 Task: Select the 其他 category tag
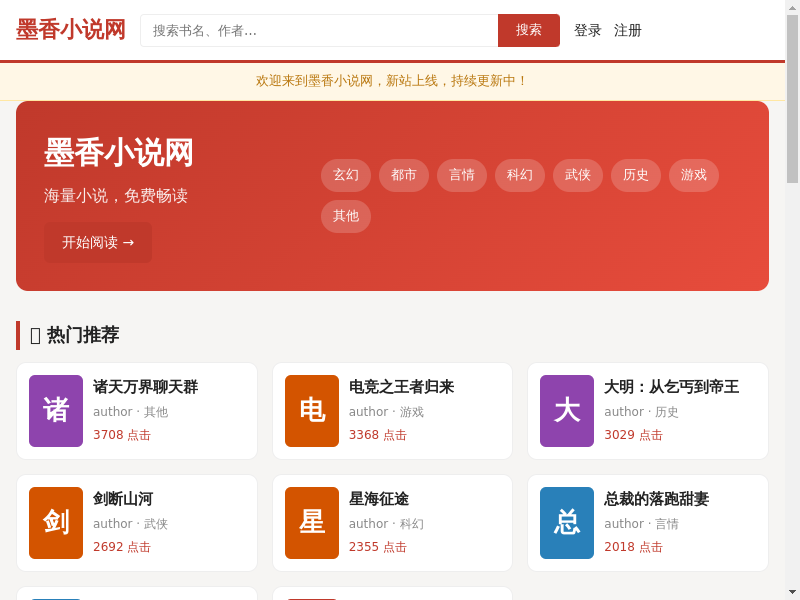click(346, 216)
